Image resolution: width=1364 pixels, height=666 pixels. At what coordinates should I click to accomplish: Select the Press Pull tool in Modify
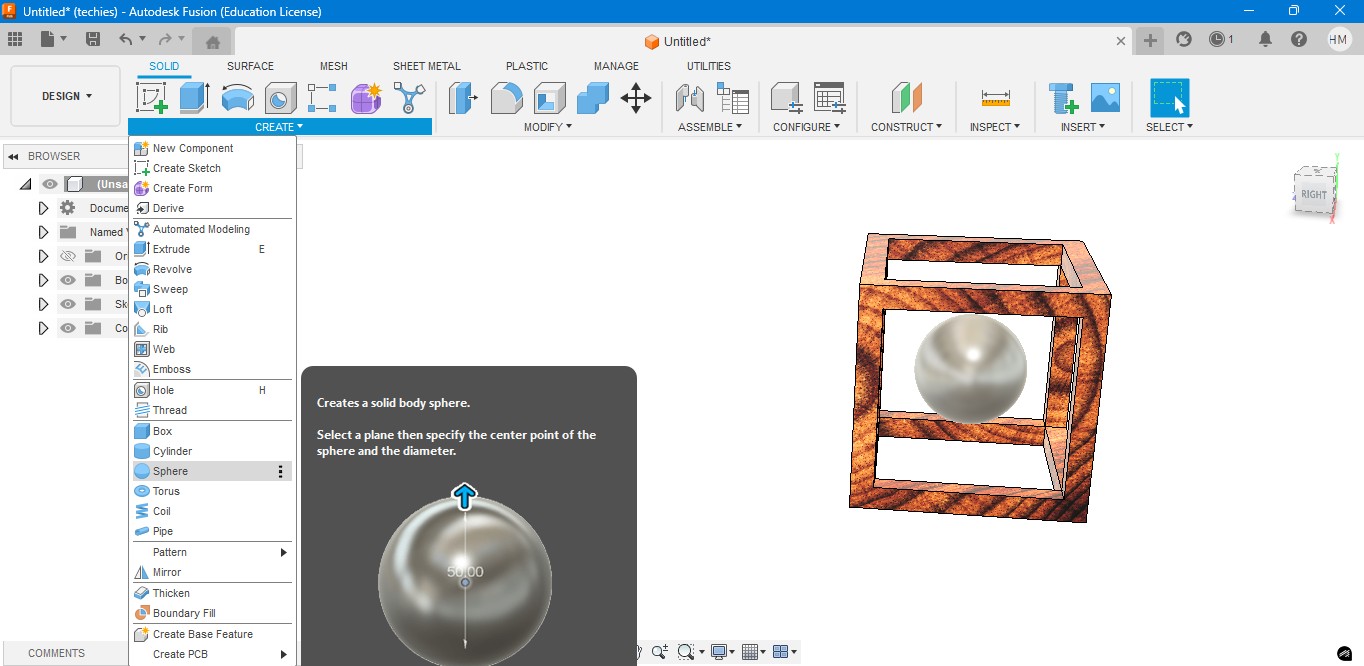coord(461,97)
